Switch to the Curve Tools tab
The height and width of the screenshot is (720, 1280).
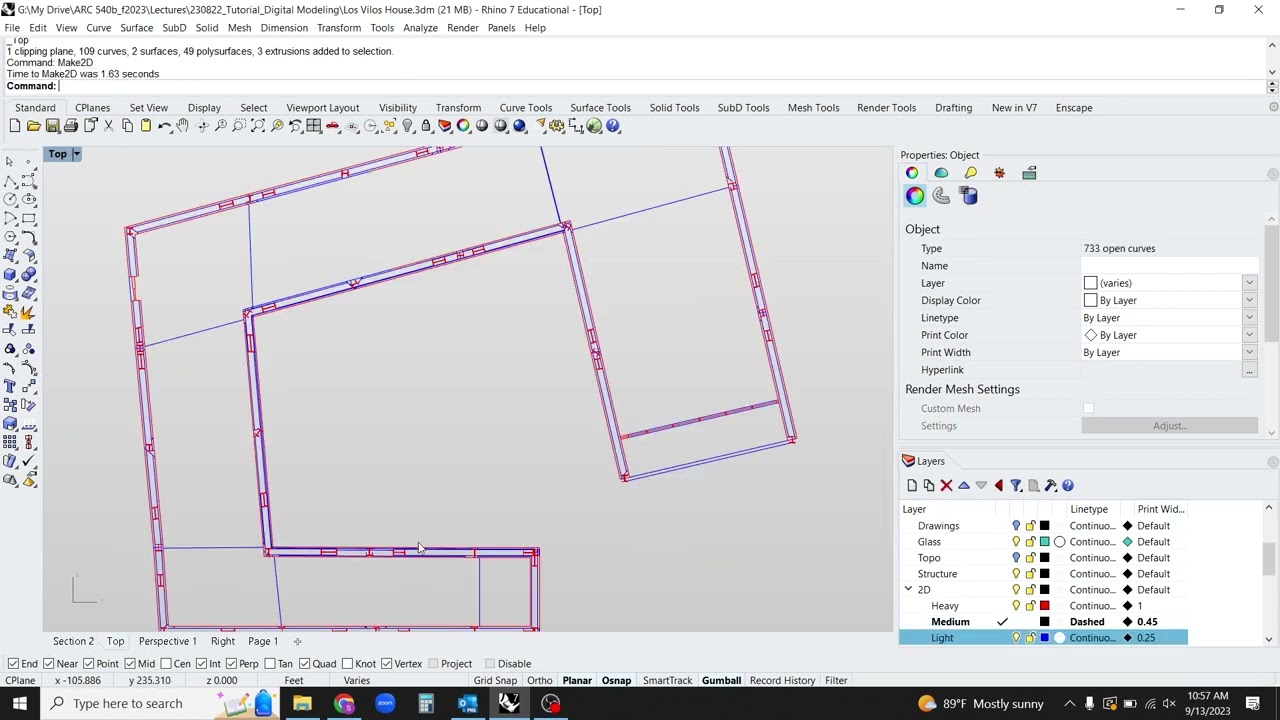[x=525, y=108]
